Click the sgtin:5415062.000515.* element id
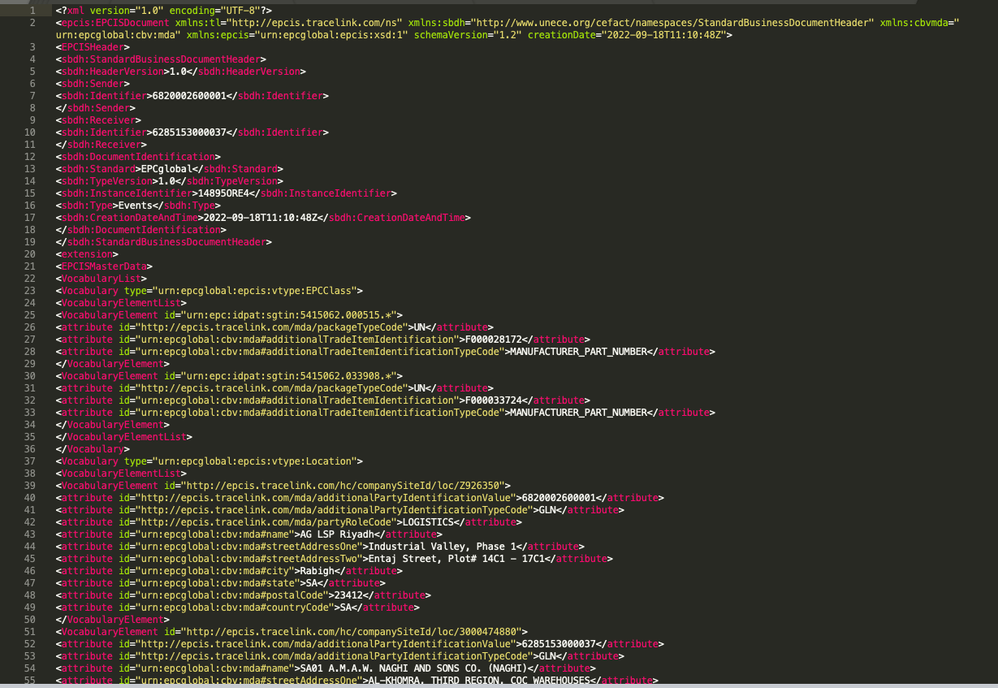This screenshot has height=688, width=998. click(290, 315)
